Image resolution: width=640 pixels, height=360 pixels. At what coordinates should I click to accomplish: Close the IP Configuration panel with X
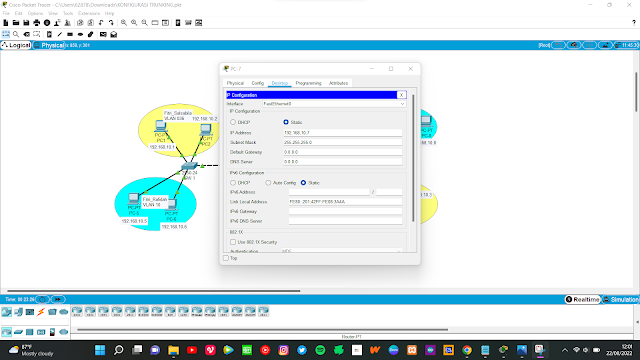coord(402,95)
